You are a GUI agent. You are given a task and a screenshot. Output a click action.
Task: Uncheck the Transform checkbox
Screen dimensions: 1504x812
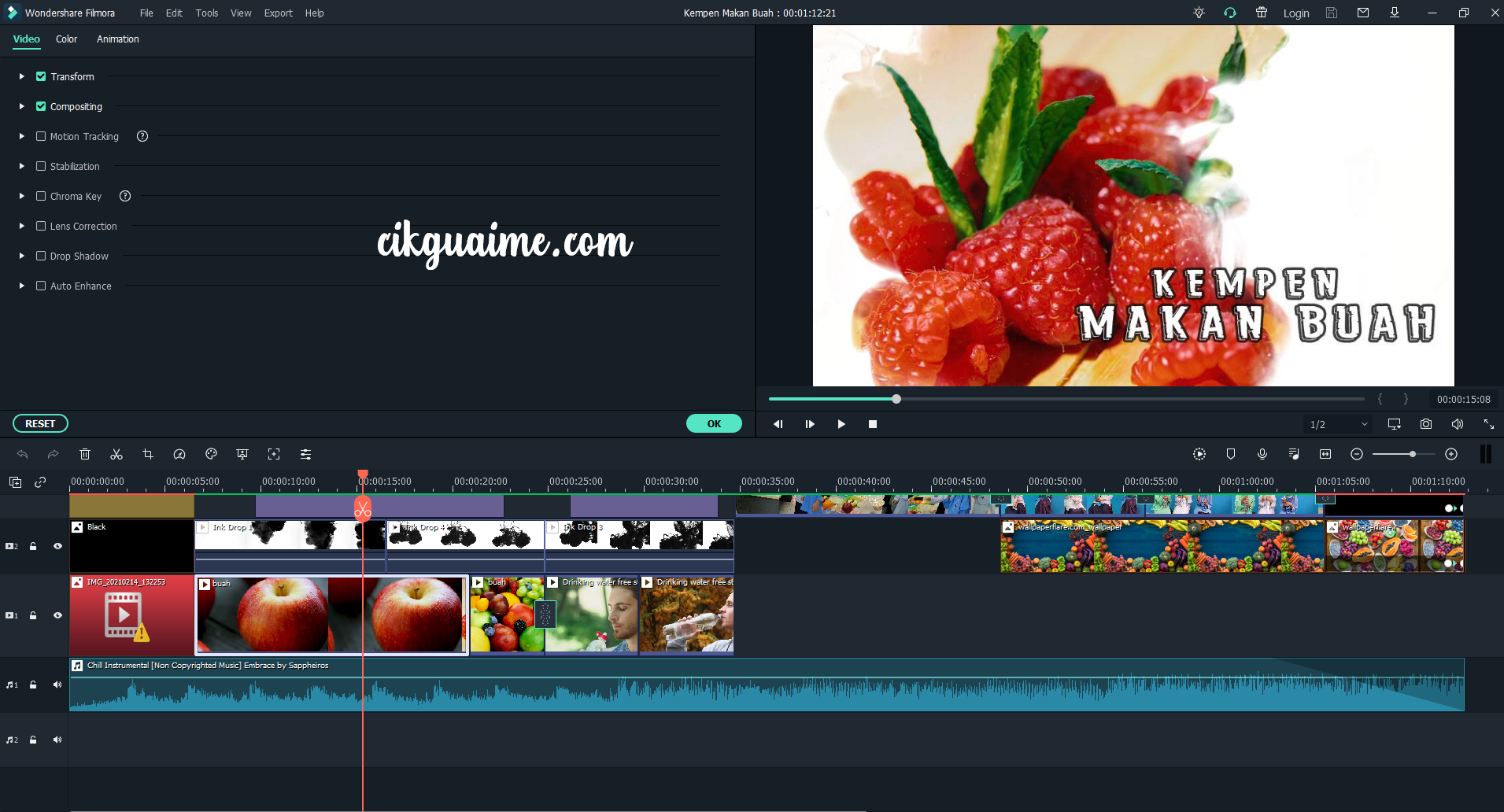pyautogui.click(x=41, y=76)
